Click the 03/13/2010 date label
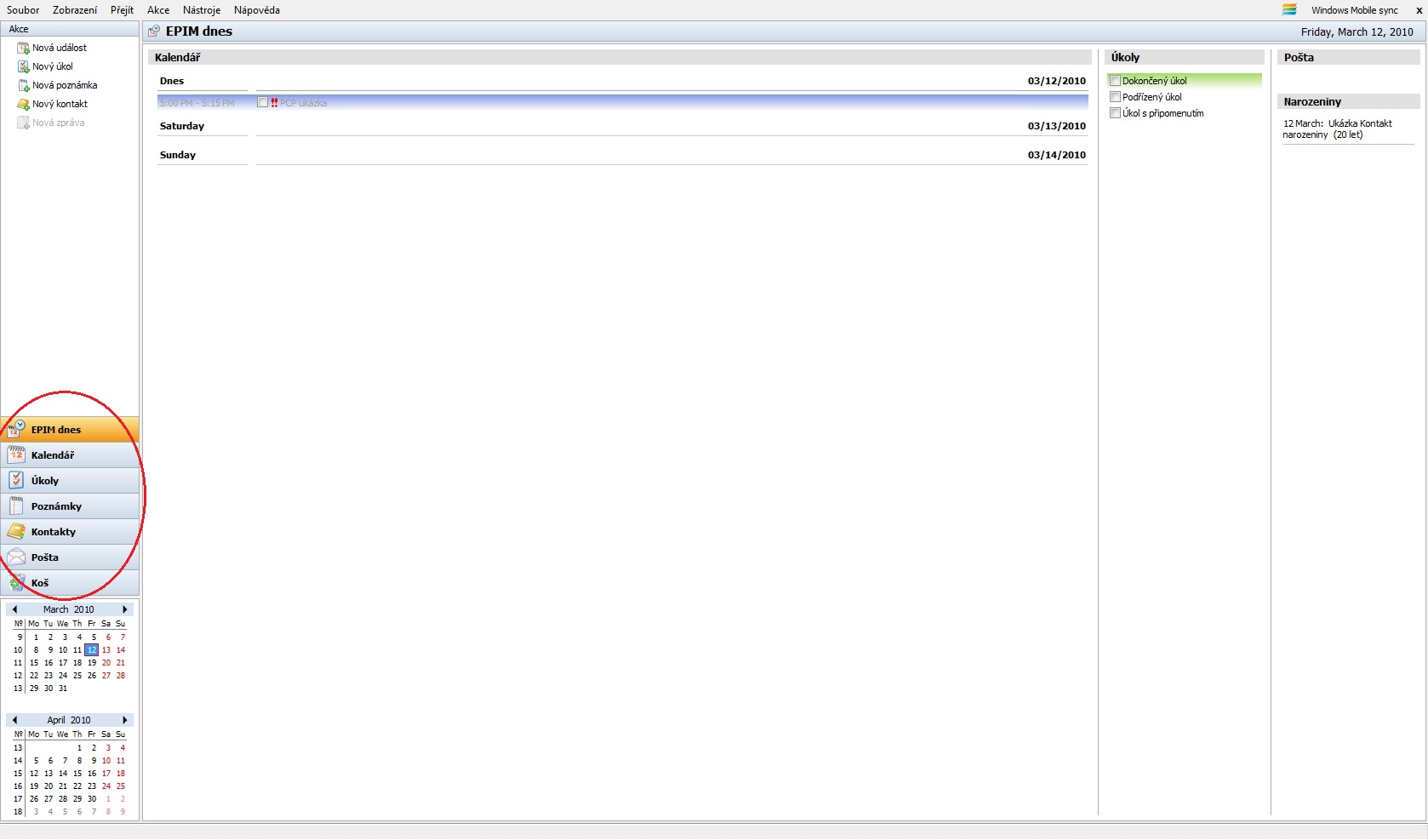The height and width of the screenshot is (840, 1428). tap(1057, 126)
